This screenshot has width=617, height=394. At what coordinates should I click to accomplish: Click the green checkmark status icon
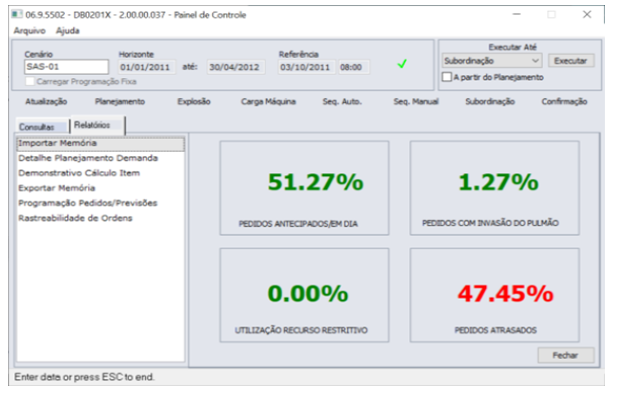coord(402,64)
